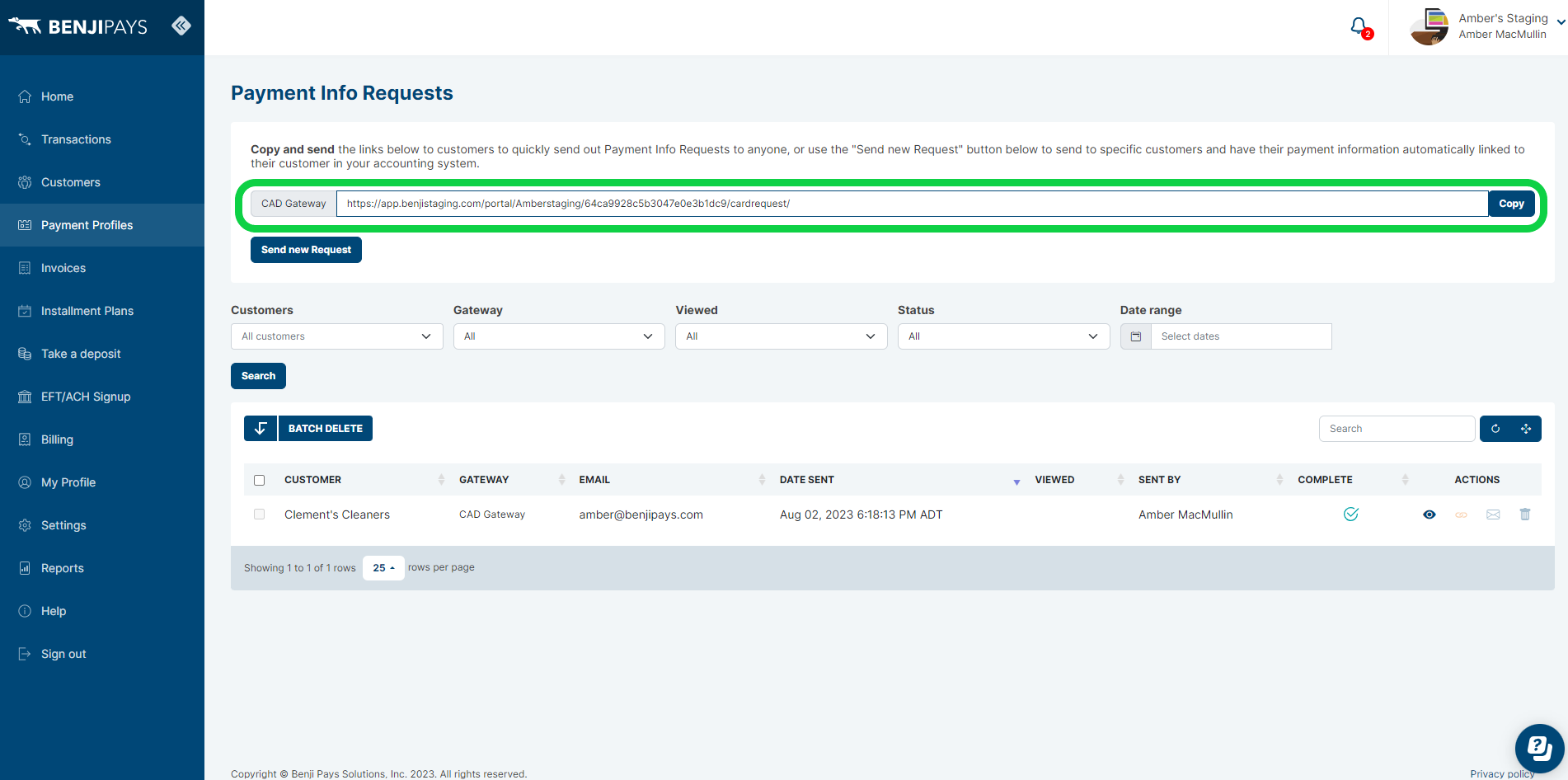Click the BenjiPays logo

[x=77, y=26]
